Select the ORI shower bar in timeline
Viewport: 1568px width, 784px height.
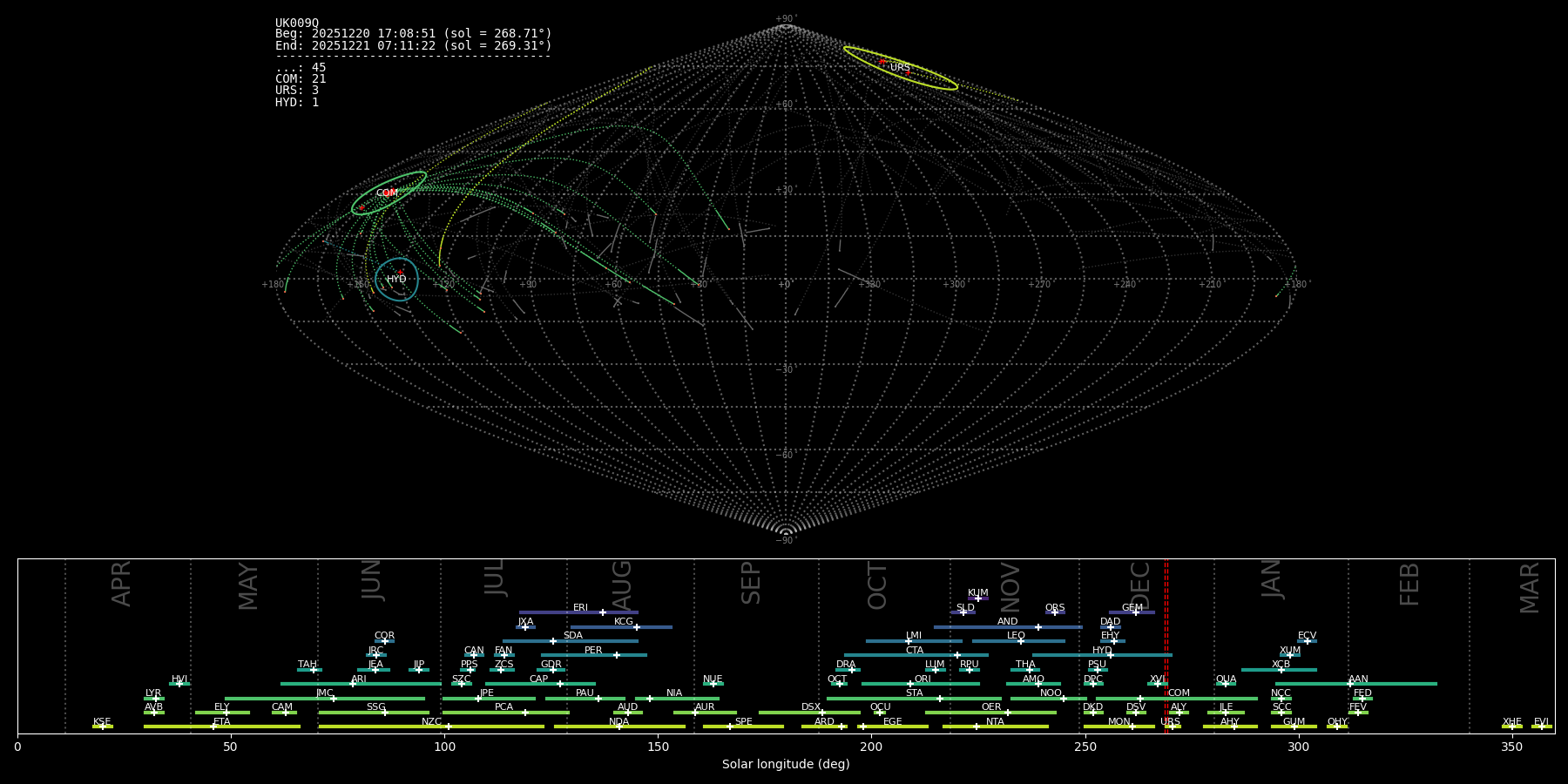[x=920, y=684]
